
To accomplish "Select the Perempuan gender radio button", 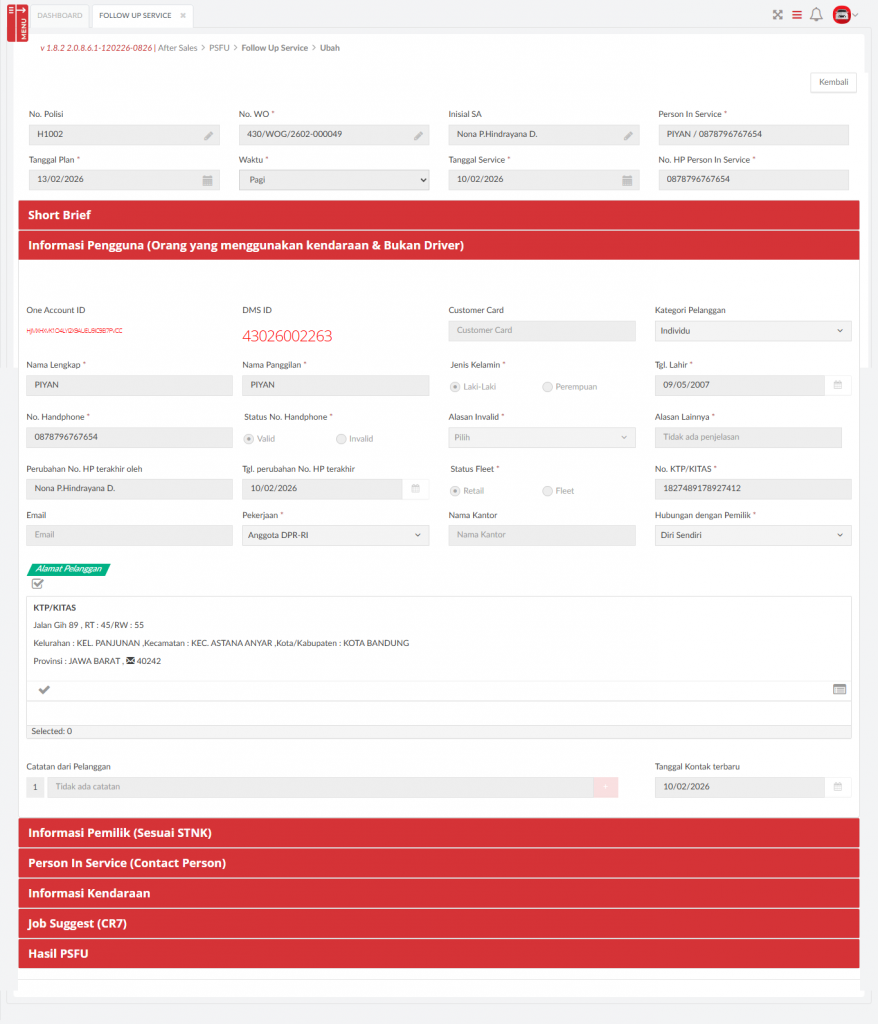I will 547,386.
